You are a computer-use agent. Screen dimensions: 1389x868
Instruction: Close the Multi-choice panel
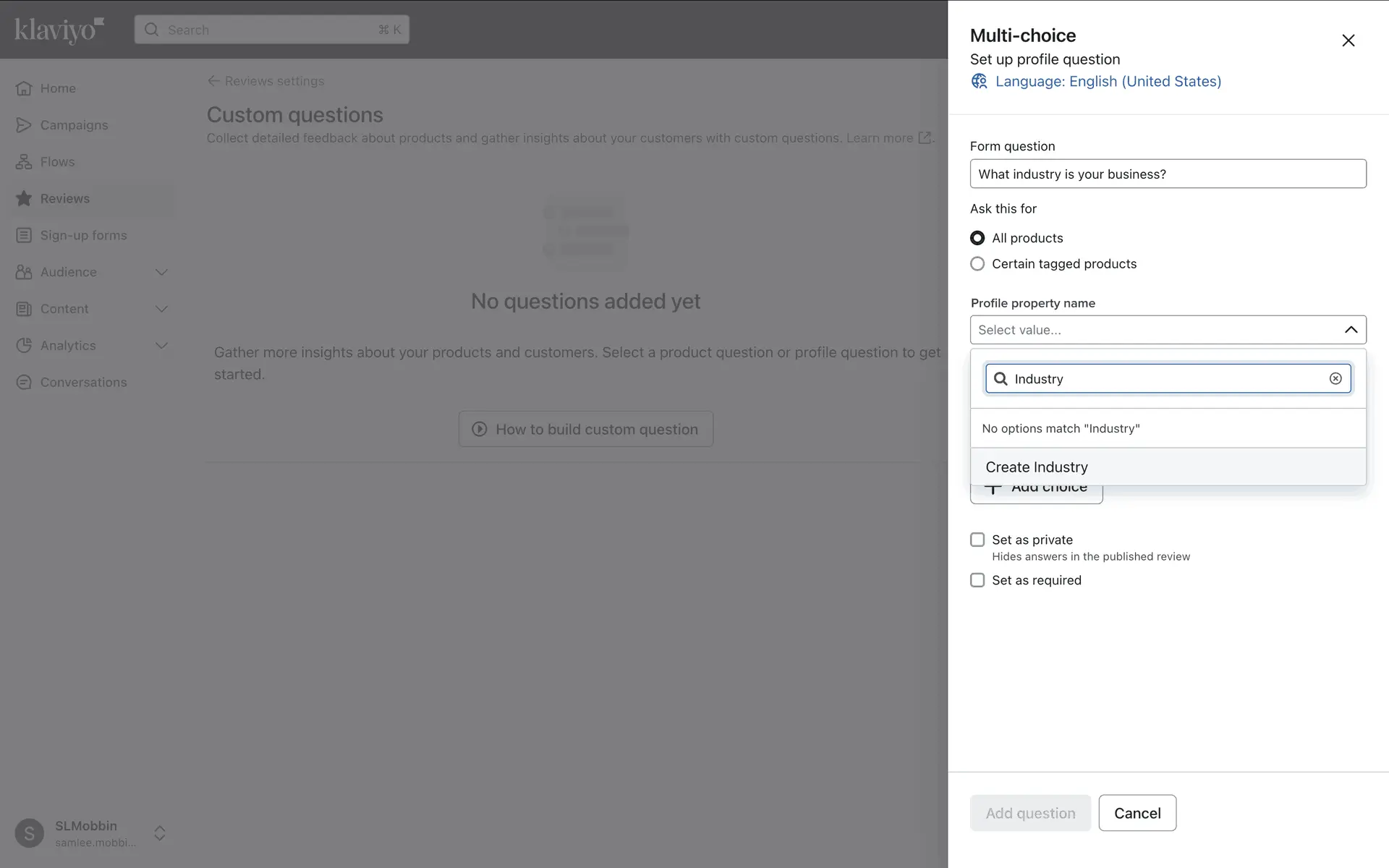tap(1348, 41)
